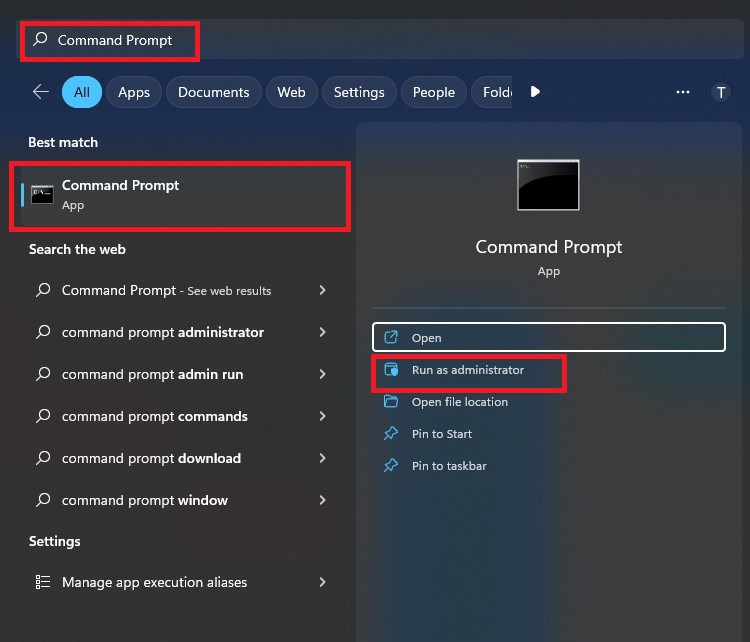The height and width of the screenshot is (642, 750).
Task: Switch to the Settings filter tab
Action: click(x=359, y=92)
